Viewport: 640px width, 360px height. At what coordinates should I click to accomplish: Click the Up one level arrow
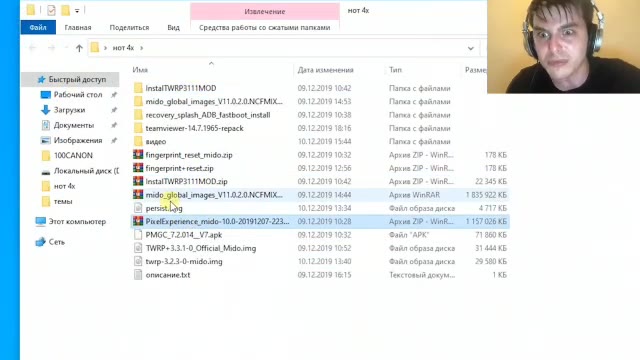[x=79, y=48]
